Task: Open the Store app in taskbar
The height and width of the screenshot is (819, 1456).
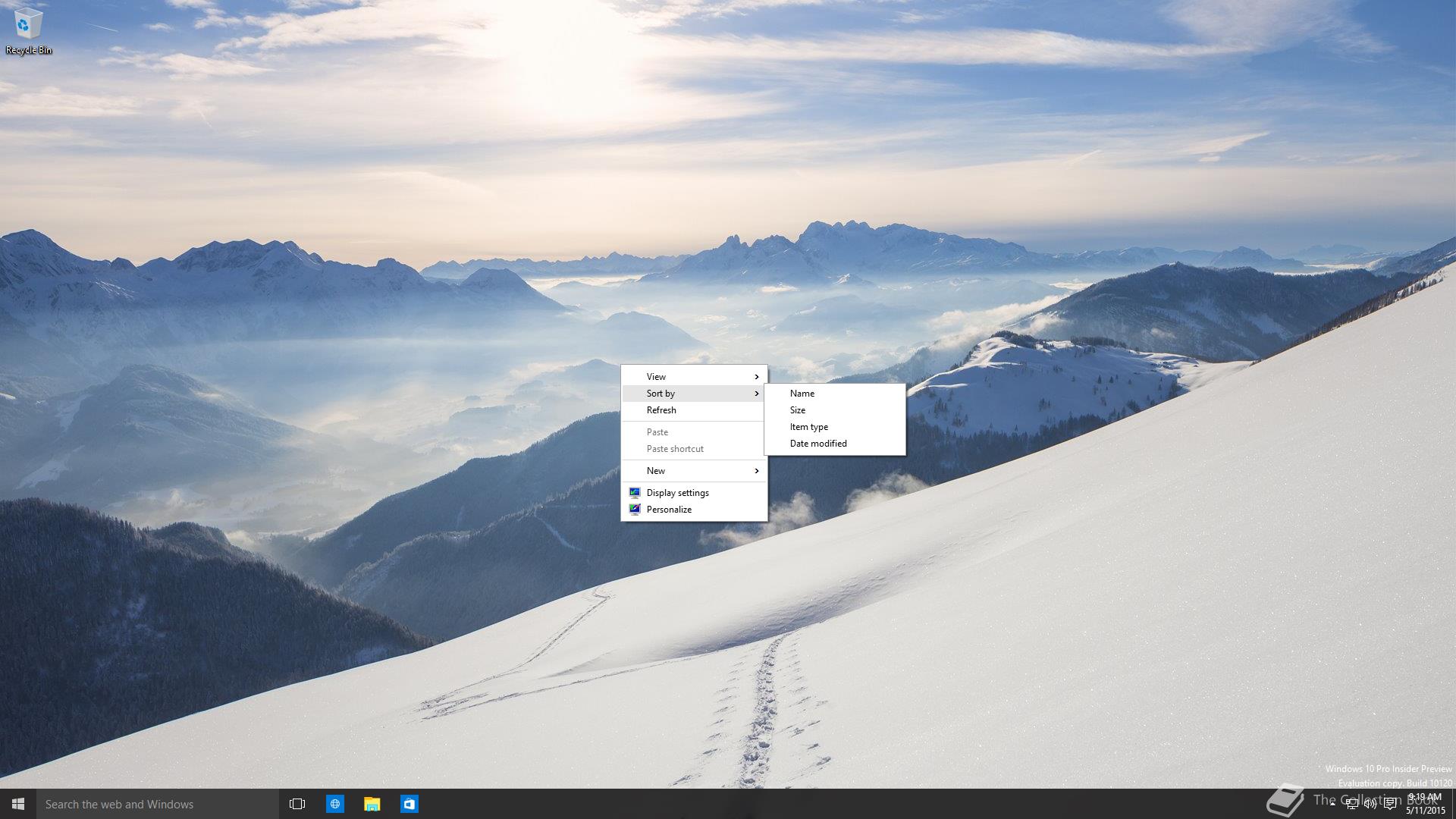Action: tap(409, 804)
